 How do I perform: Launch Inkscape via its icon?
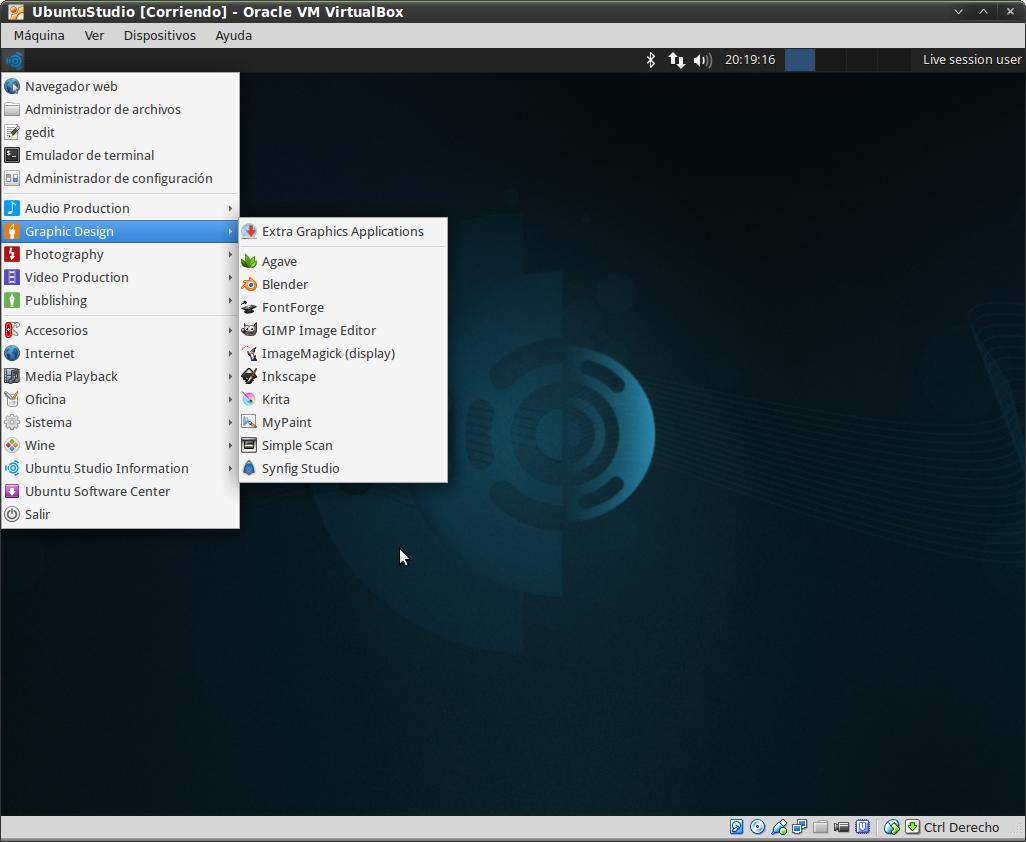tap(249, 376)
